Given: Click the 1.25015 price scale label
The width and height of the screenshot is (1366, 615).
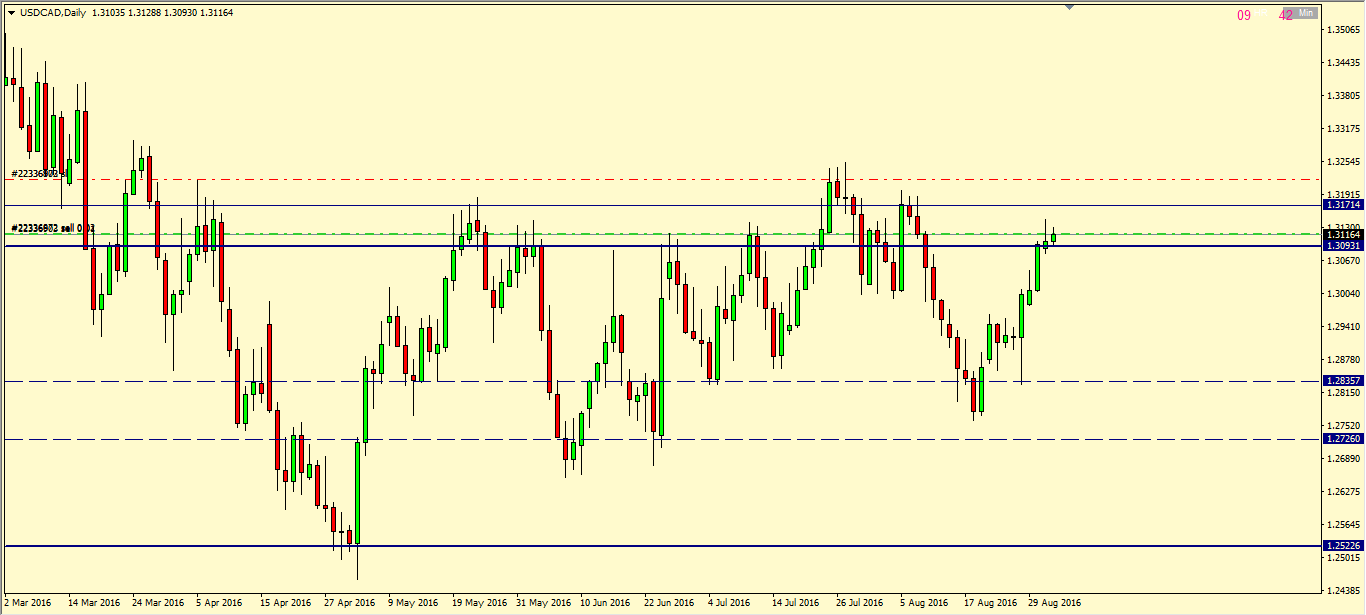Looking at the screenshot, I should coord(1344,558).
